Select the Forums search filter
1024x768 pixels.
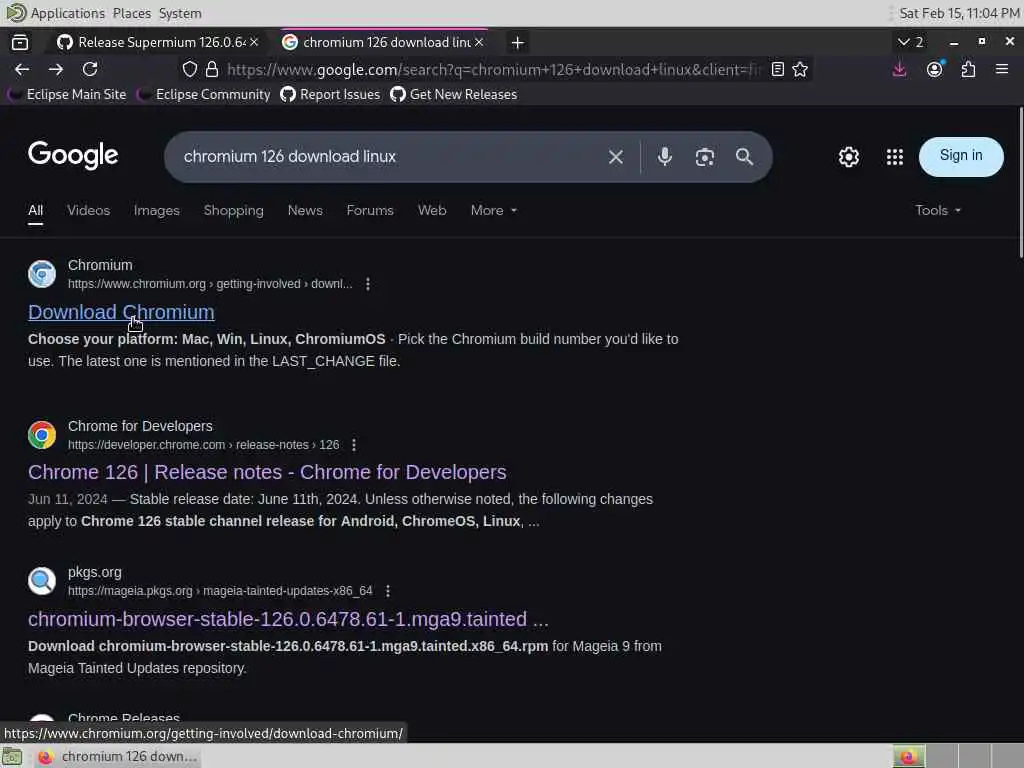[x=370, y=210]
